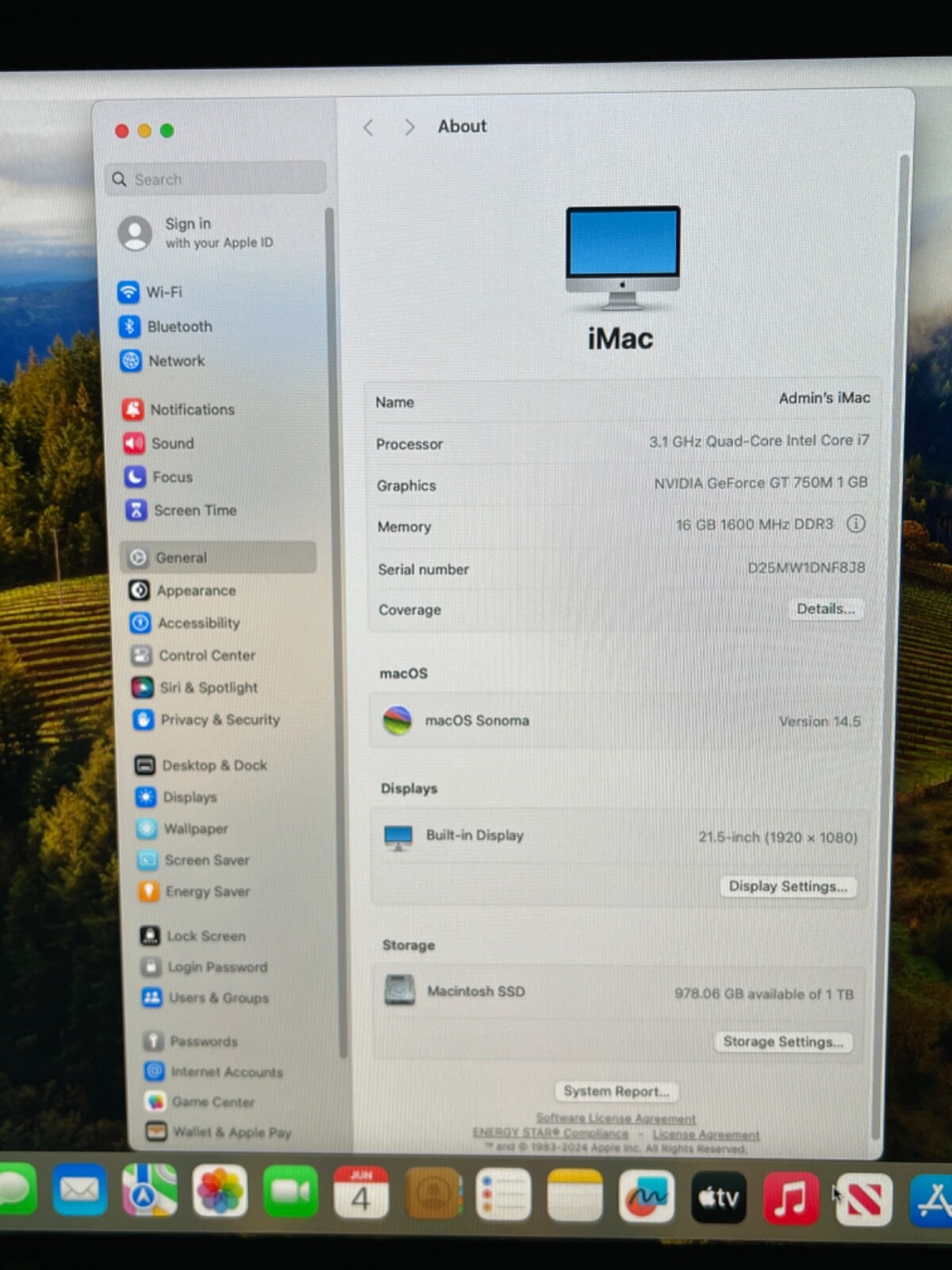Sign in with your Apple ID

pos(196,233)
